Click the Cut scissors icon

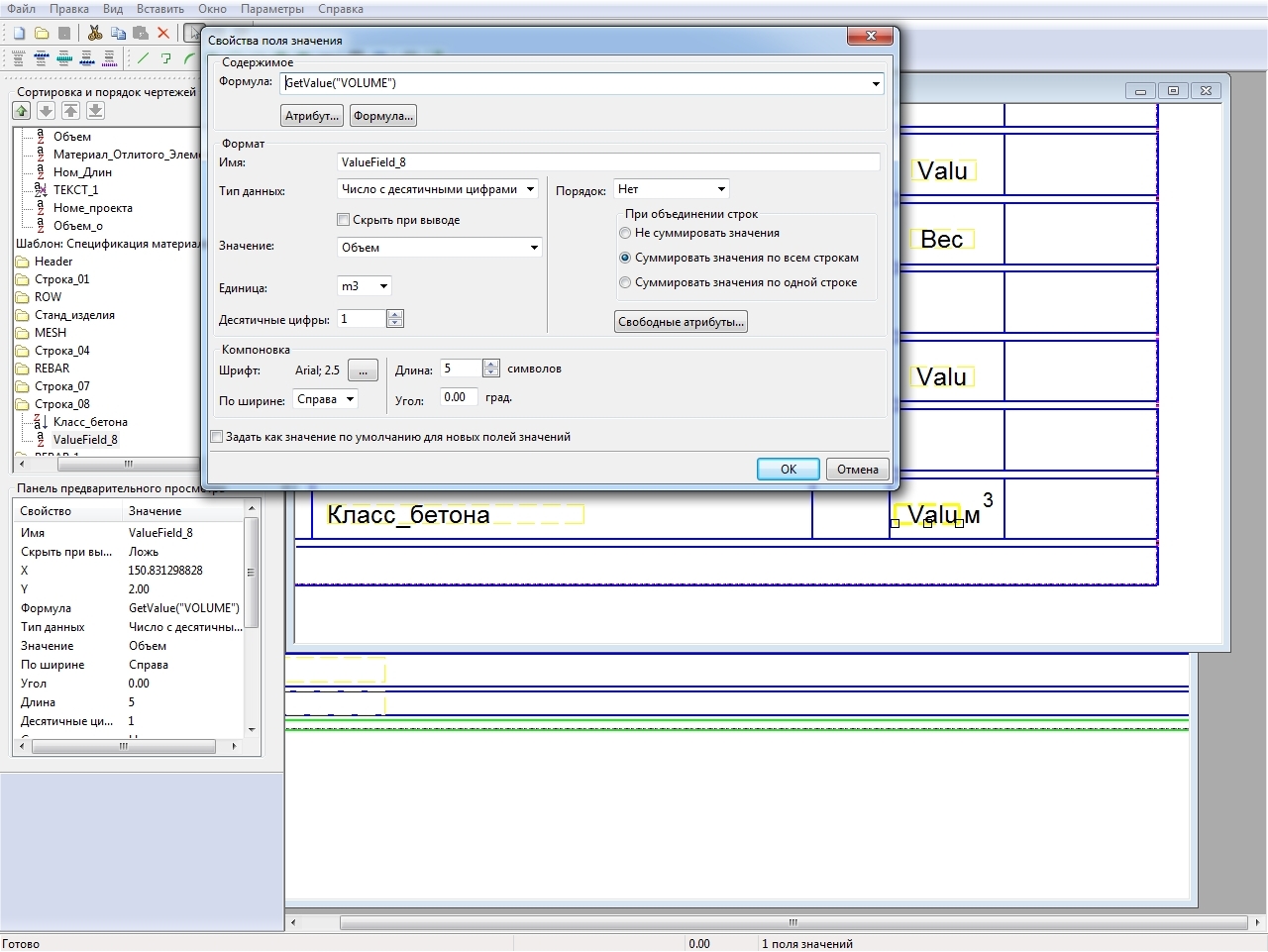[95, 33]
